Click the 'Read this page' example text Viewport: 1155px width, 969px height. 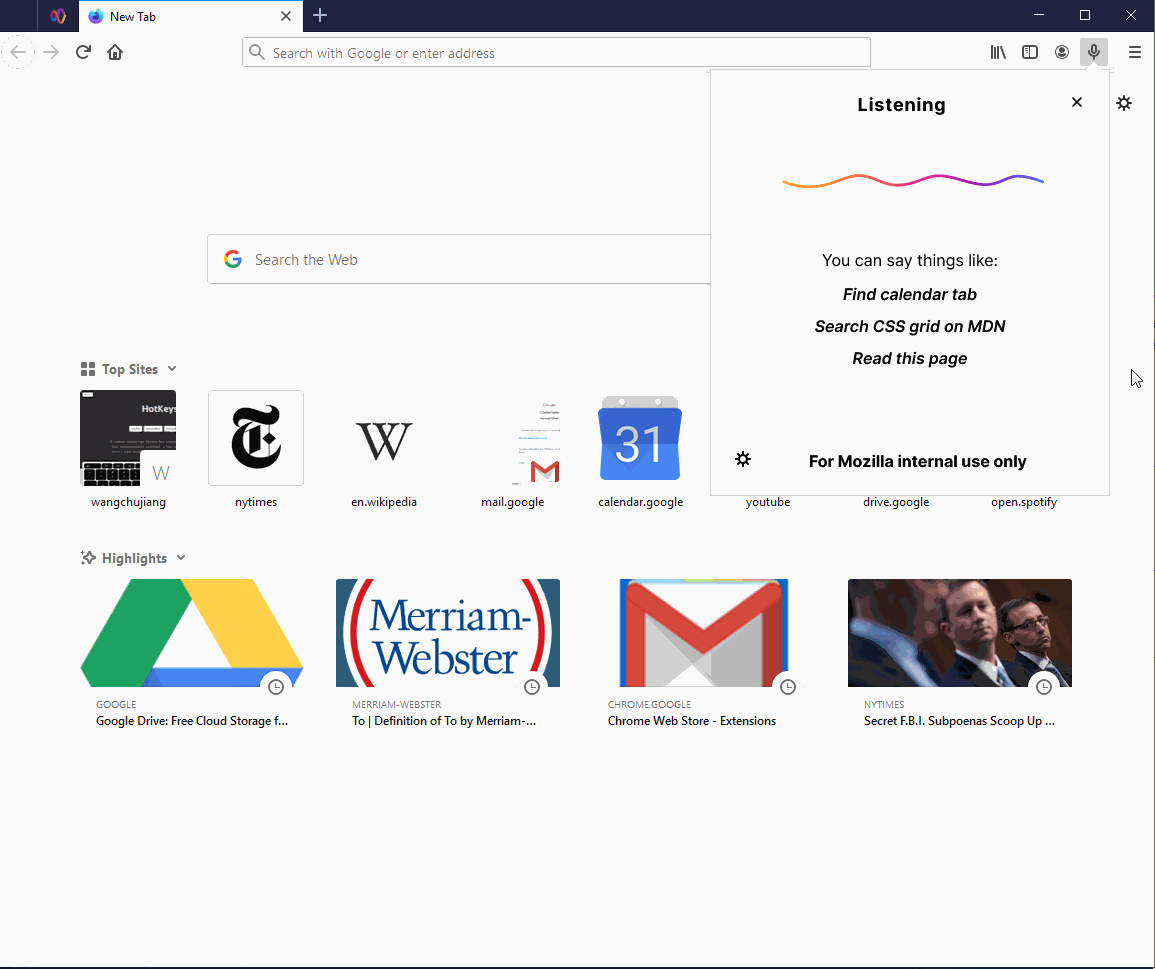click(x=910, y=358)
